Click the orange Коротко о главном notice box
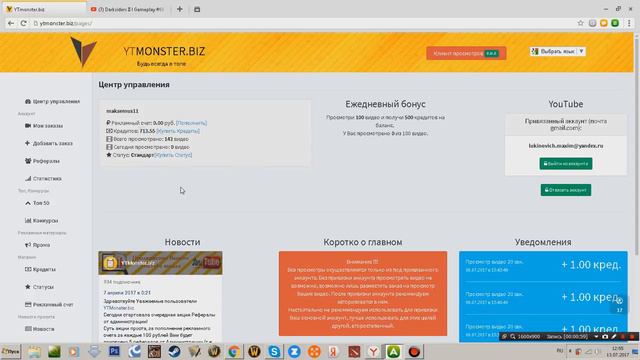Image resolution: width=640 pixels, height=360 pixels. [363, 293]
